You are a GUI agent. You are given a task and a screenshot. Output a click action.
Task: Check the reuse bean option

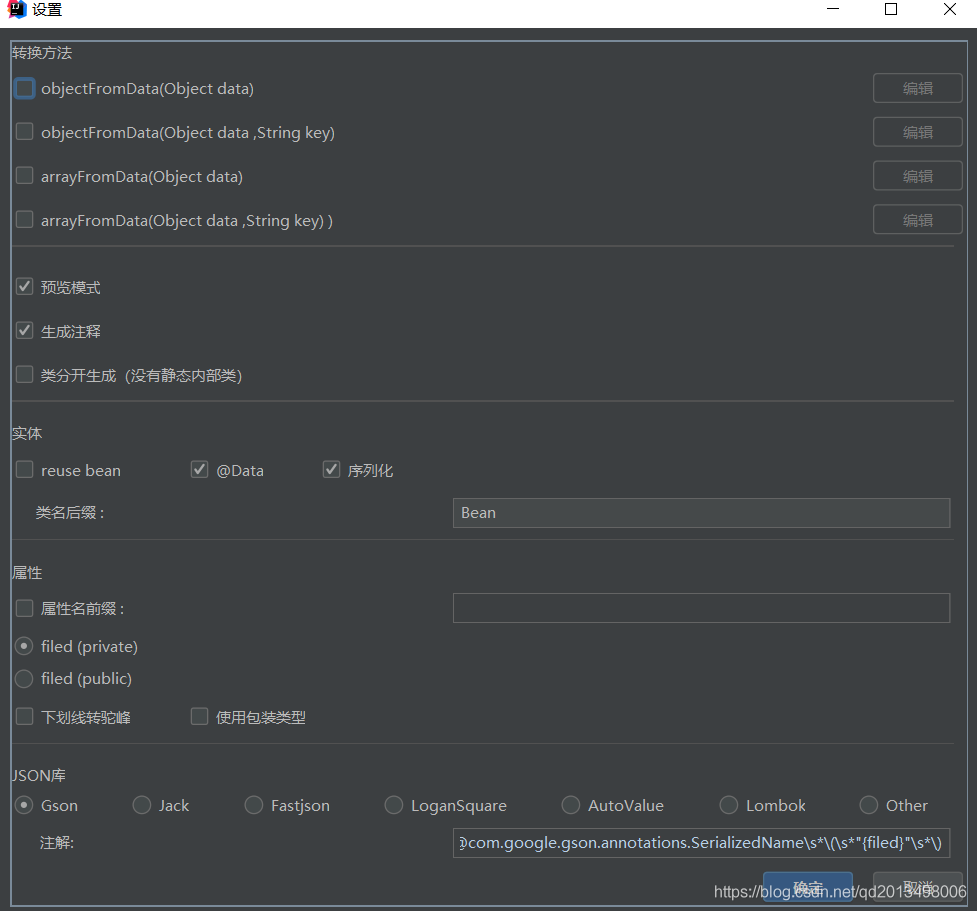(24, 469)
